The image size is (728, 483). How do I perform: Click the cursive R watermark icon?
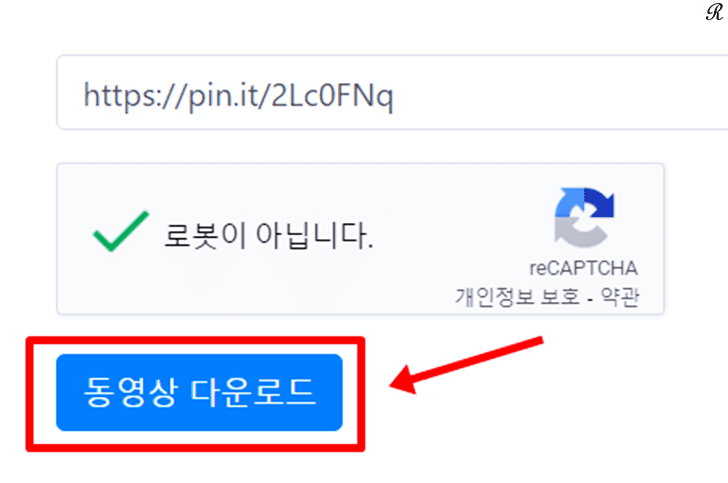[715, 12]
